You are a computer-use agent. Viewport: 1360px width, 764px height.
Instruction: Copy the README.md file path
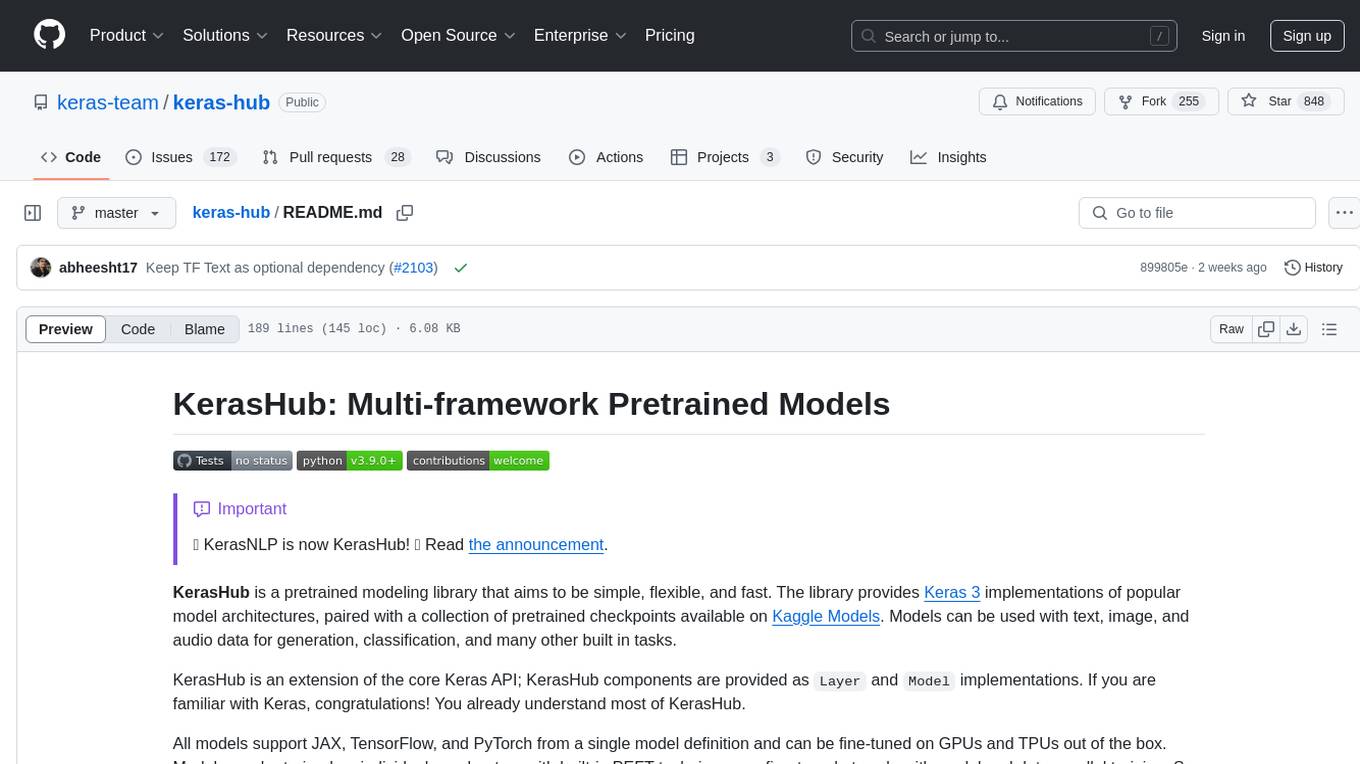click(405, 213)
